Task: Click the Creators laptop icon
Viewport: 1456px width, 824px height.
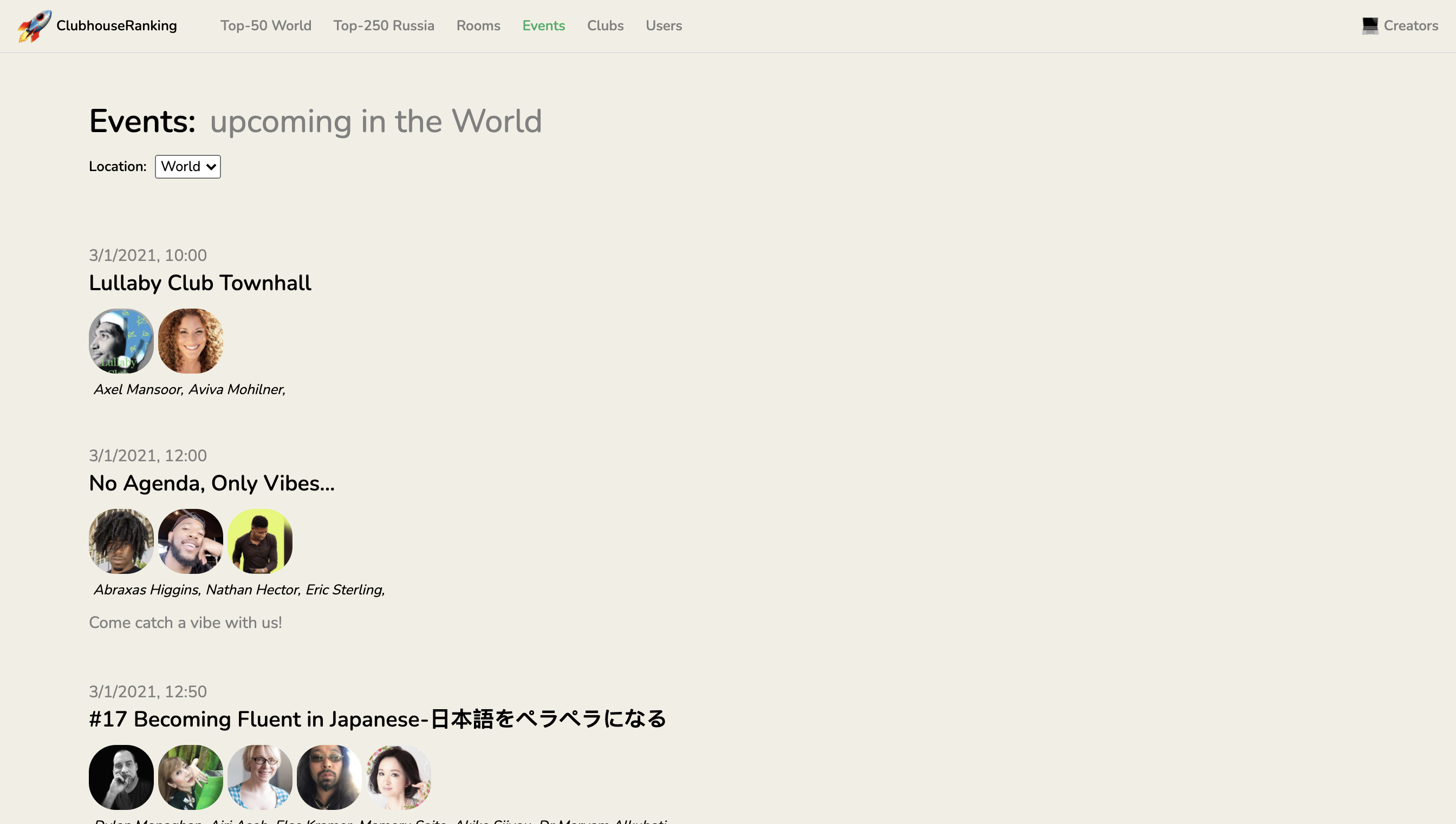Action: click(x=1369, y=25)
